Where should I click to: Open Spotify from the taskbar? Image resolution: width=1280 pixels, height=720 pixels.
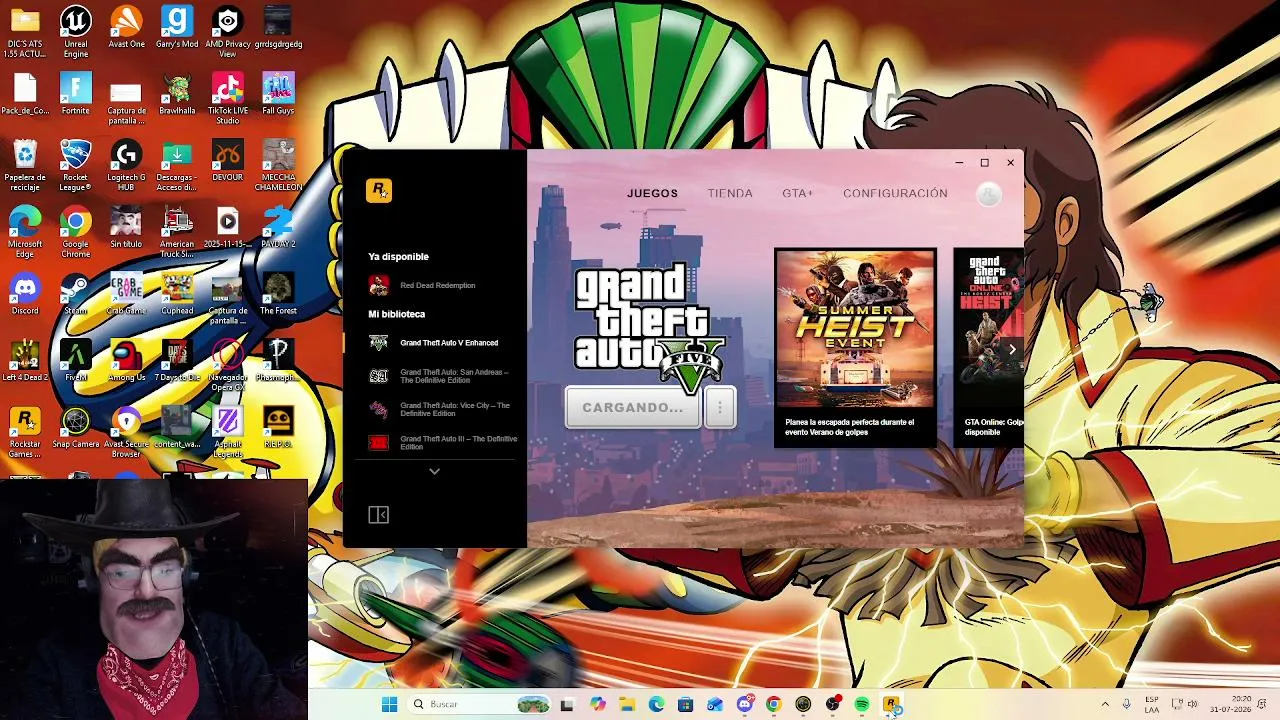(862, 704)
